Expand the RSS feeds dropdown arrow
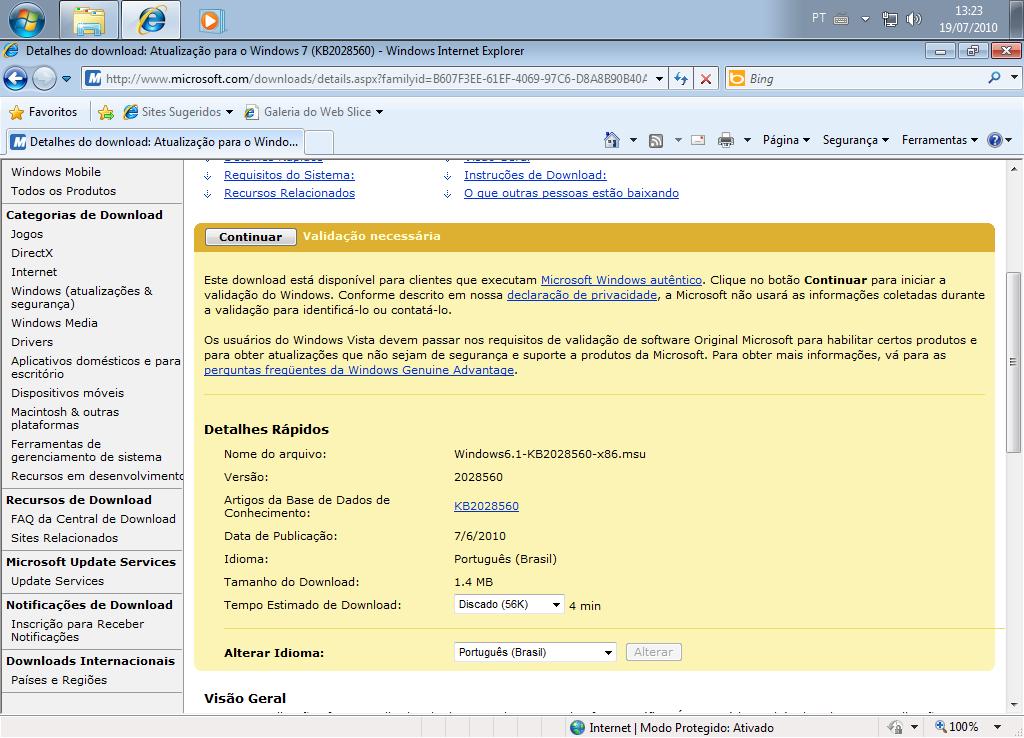 678,140
